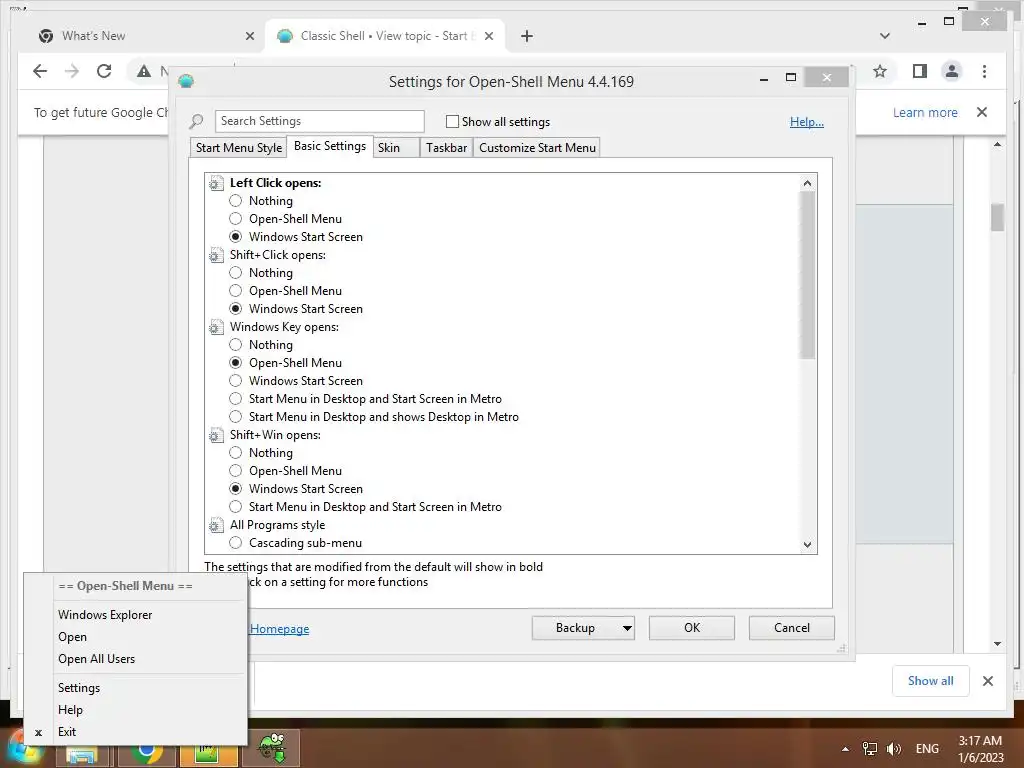Click the Open-Shell shell icon in settings title bar

(186, 82)
